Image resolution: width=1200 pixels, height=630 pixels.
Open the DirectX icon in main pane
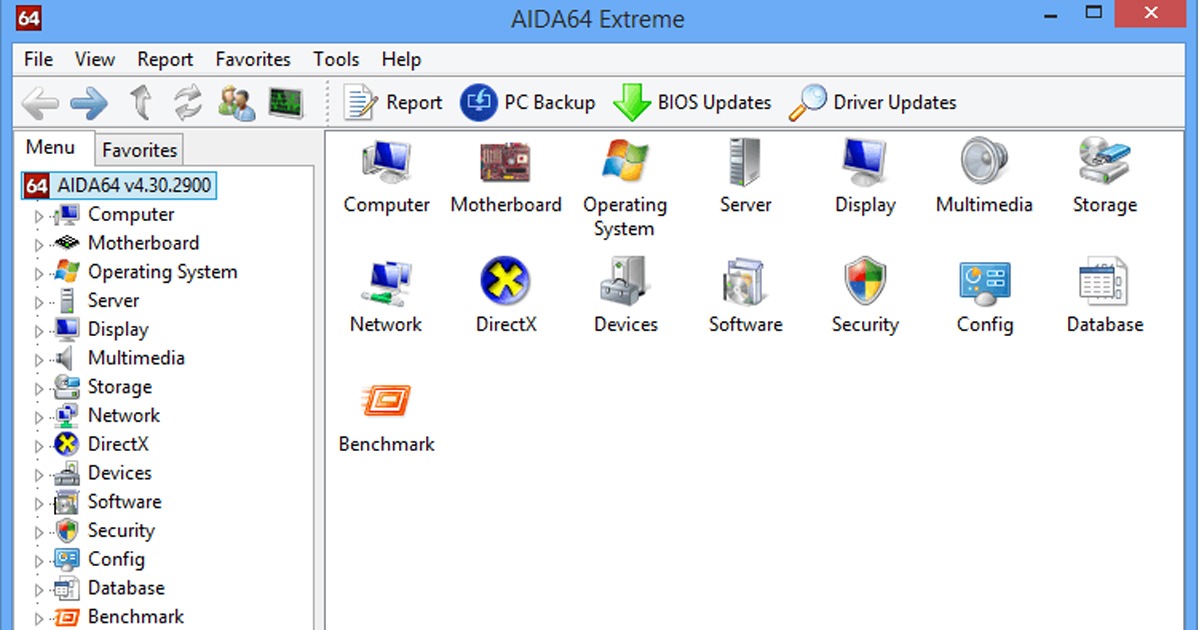pos(505,281)
